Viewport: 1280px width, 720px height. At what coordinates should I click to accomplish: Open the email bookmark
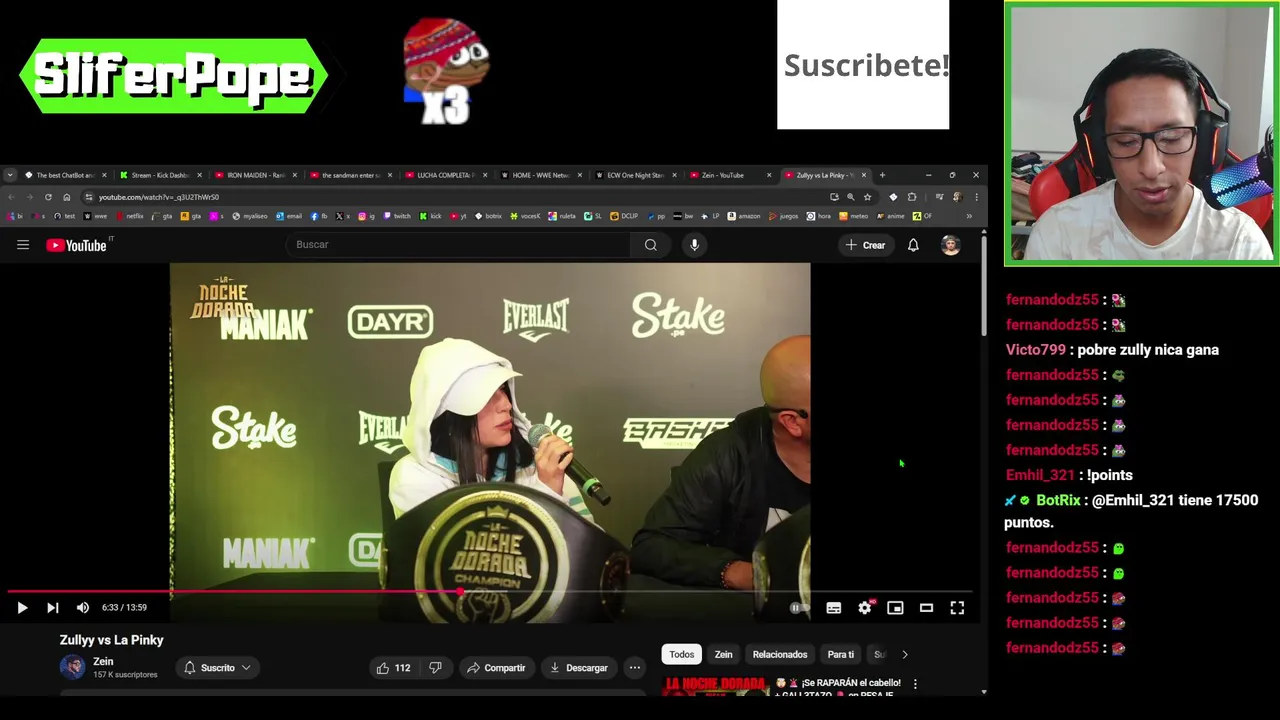point(289,216)
